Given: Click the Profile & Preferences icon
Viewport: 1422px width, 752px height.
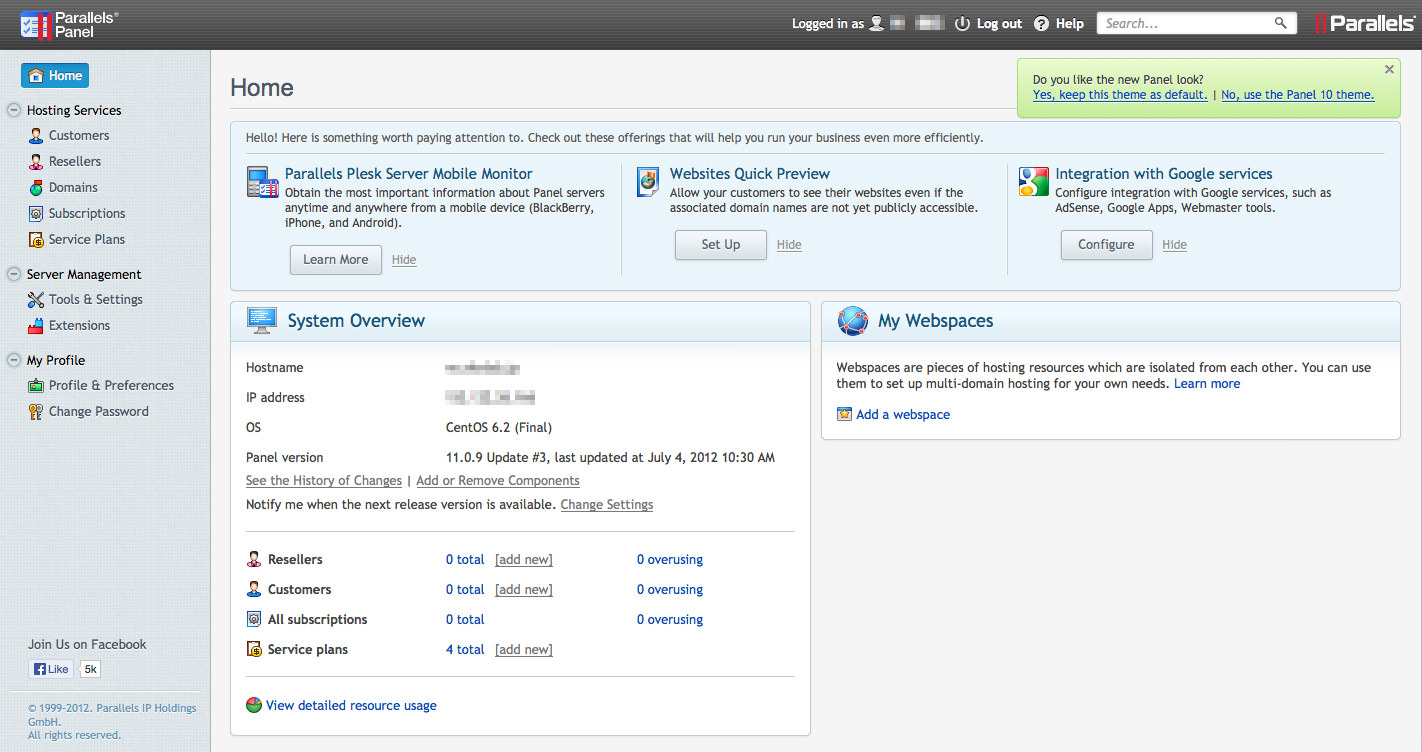Looking at the screenshot, I should coord(36,386).
